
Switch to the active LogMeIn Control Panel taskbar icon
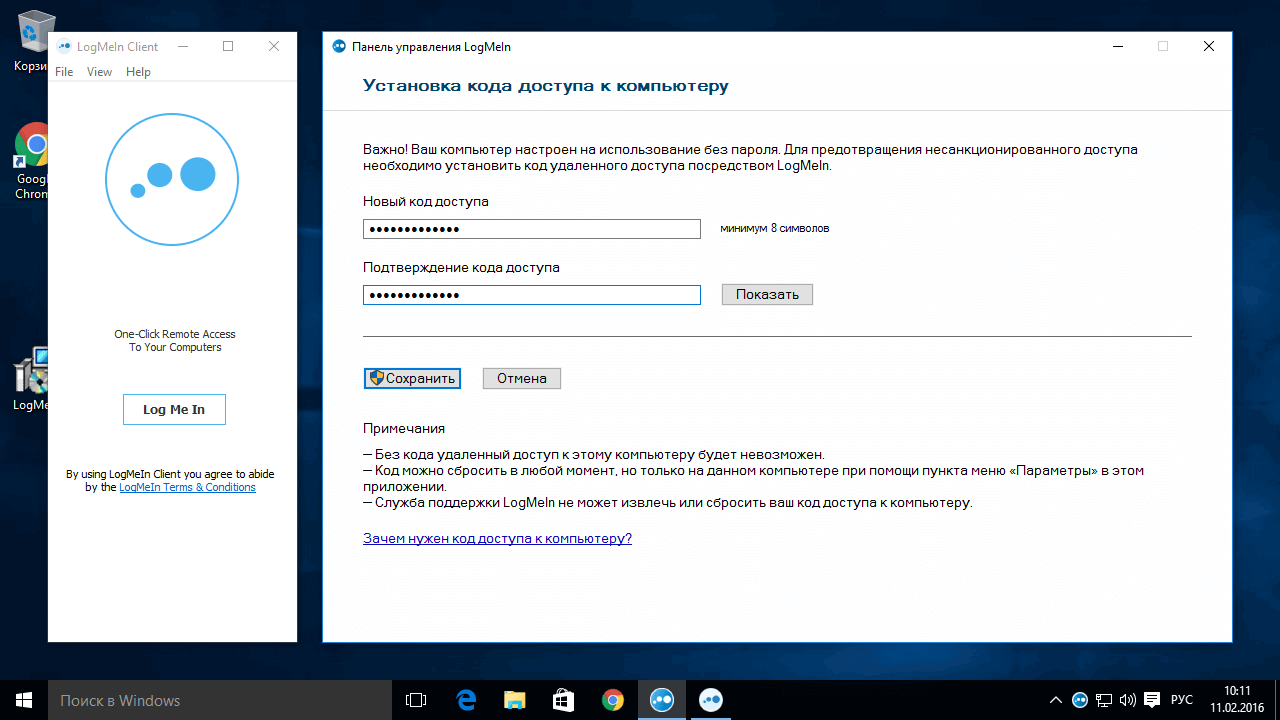click(x=661, y=700)
